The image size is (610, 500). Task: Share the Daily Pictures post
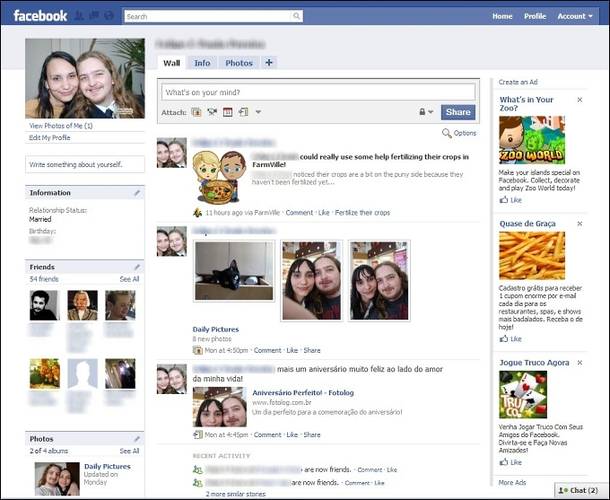pos(312,350)
